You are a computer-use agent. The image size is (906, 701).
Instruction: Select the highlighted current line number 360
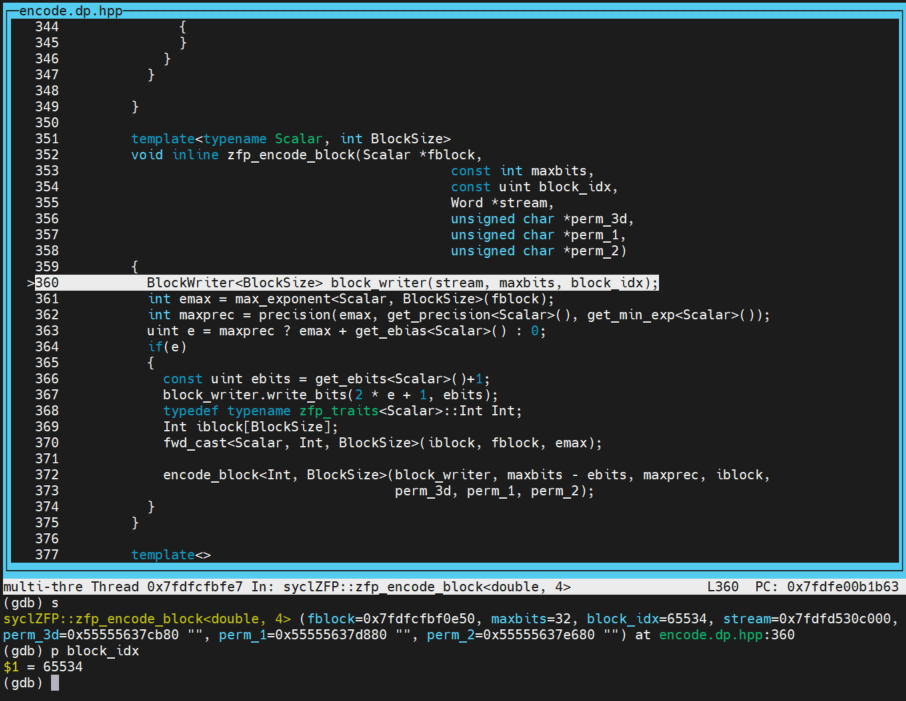47,283
